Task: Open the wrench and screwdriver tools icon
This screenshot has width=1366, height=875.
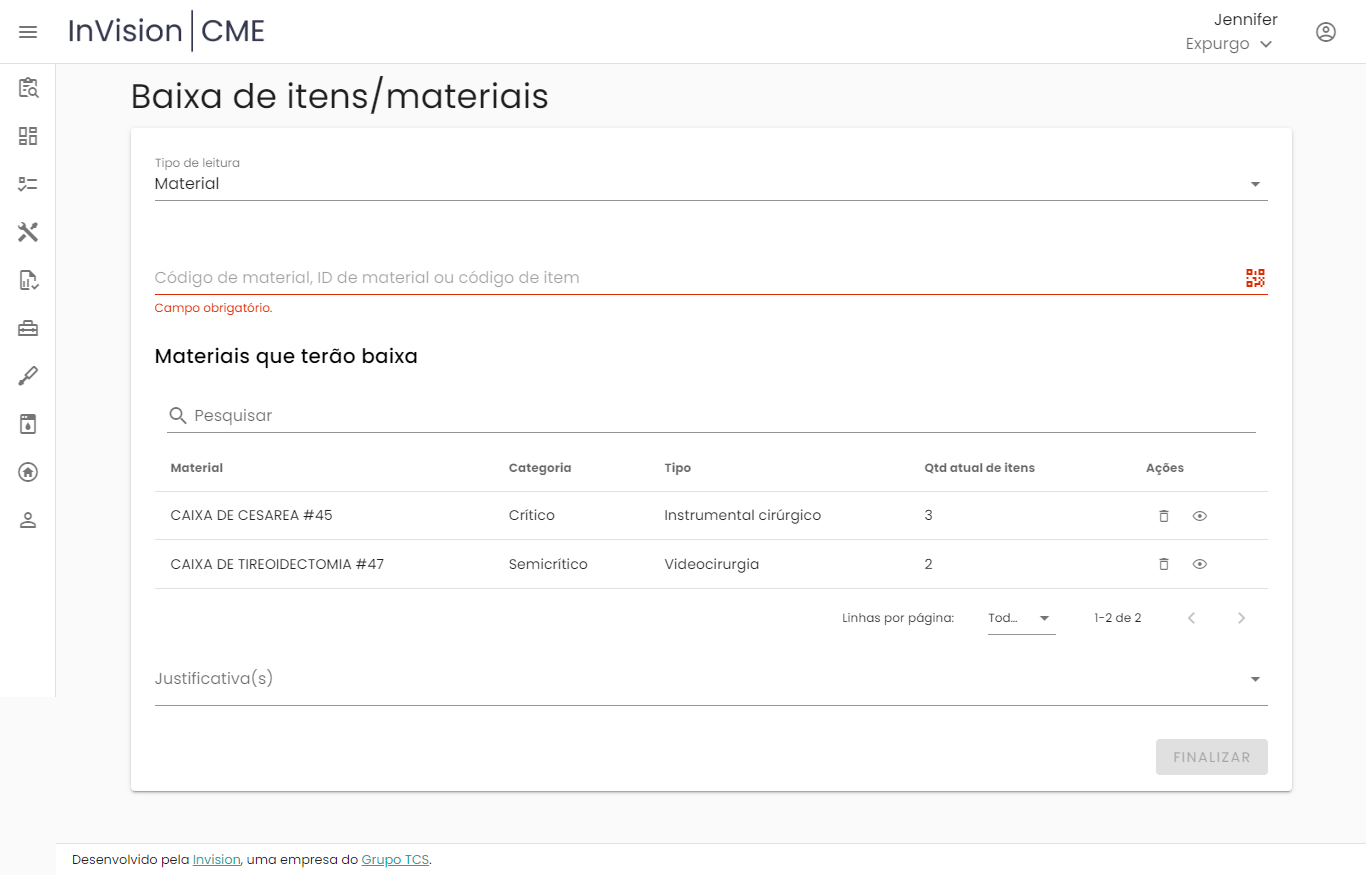Action: pyautogui.click(x=28, y=232)
